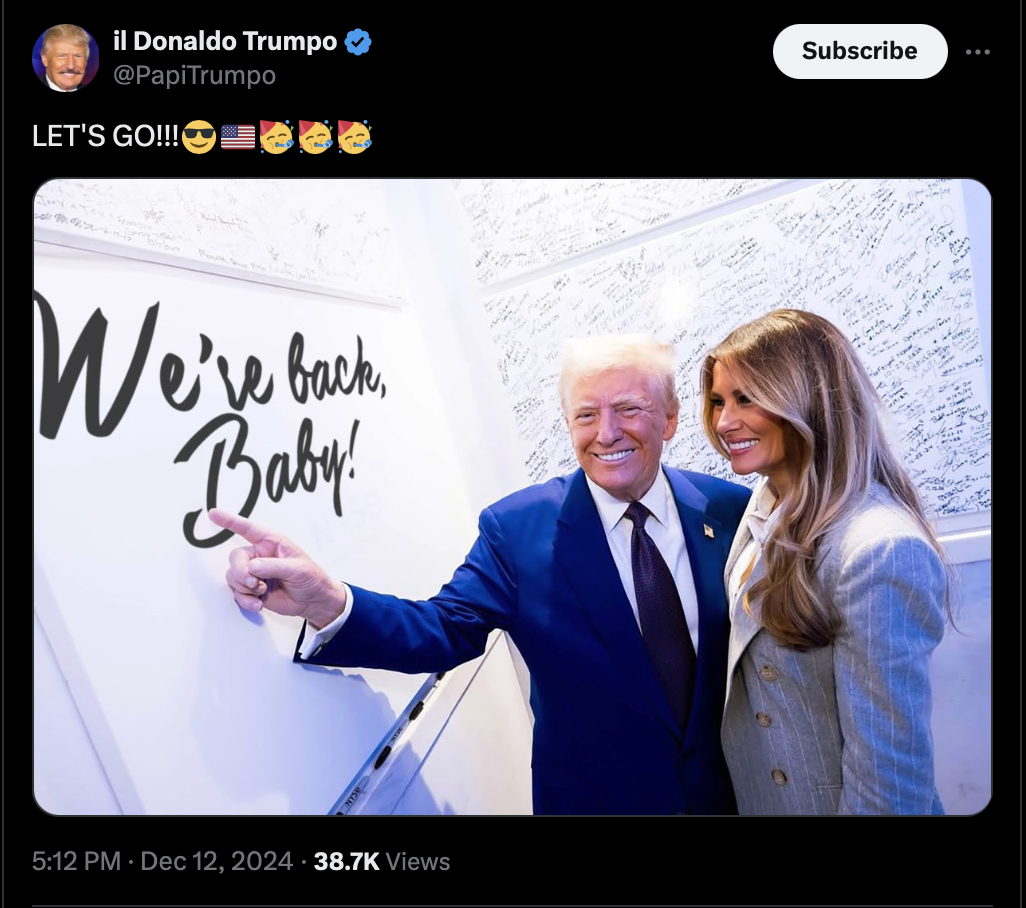
Task: Click the Dec 12, 2024 date link
Action: coord(217,861)
